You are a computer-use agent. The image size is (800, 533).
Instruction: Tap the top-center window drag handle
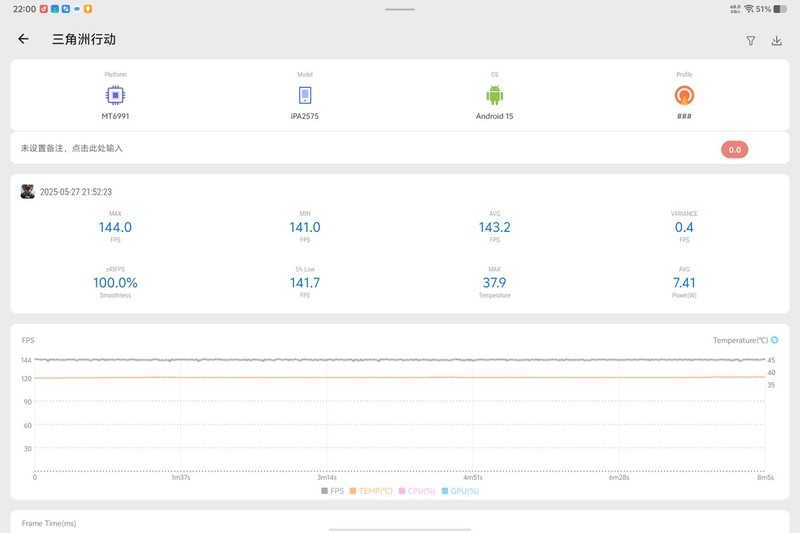(400, 9)
